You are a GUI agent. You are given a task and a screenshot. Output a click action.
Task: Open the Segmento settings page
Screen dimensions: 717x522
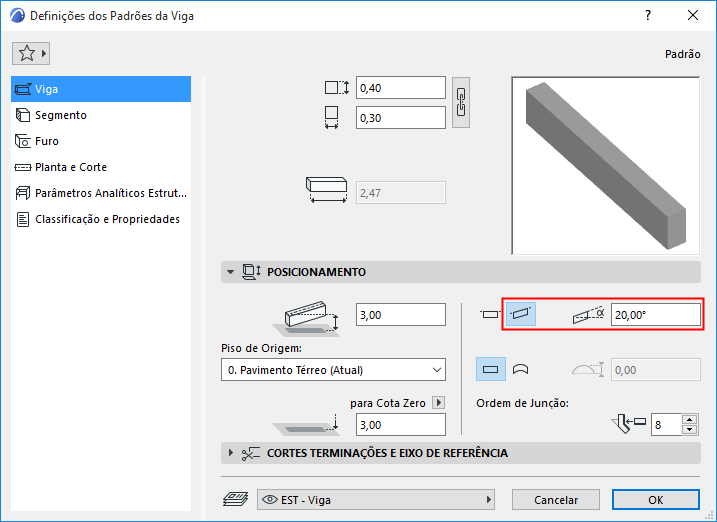[x=60, y=115]
